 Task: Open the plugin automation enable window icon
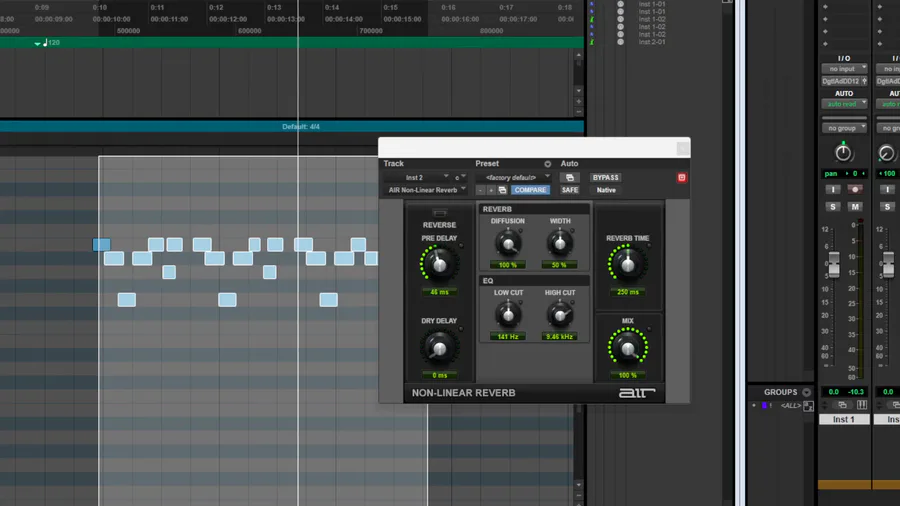pyautogui.click(x=569, y=177)
